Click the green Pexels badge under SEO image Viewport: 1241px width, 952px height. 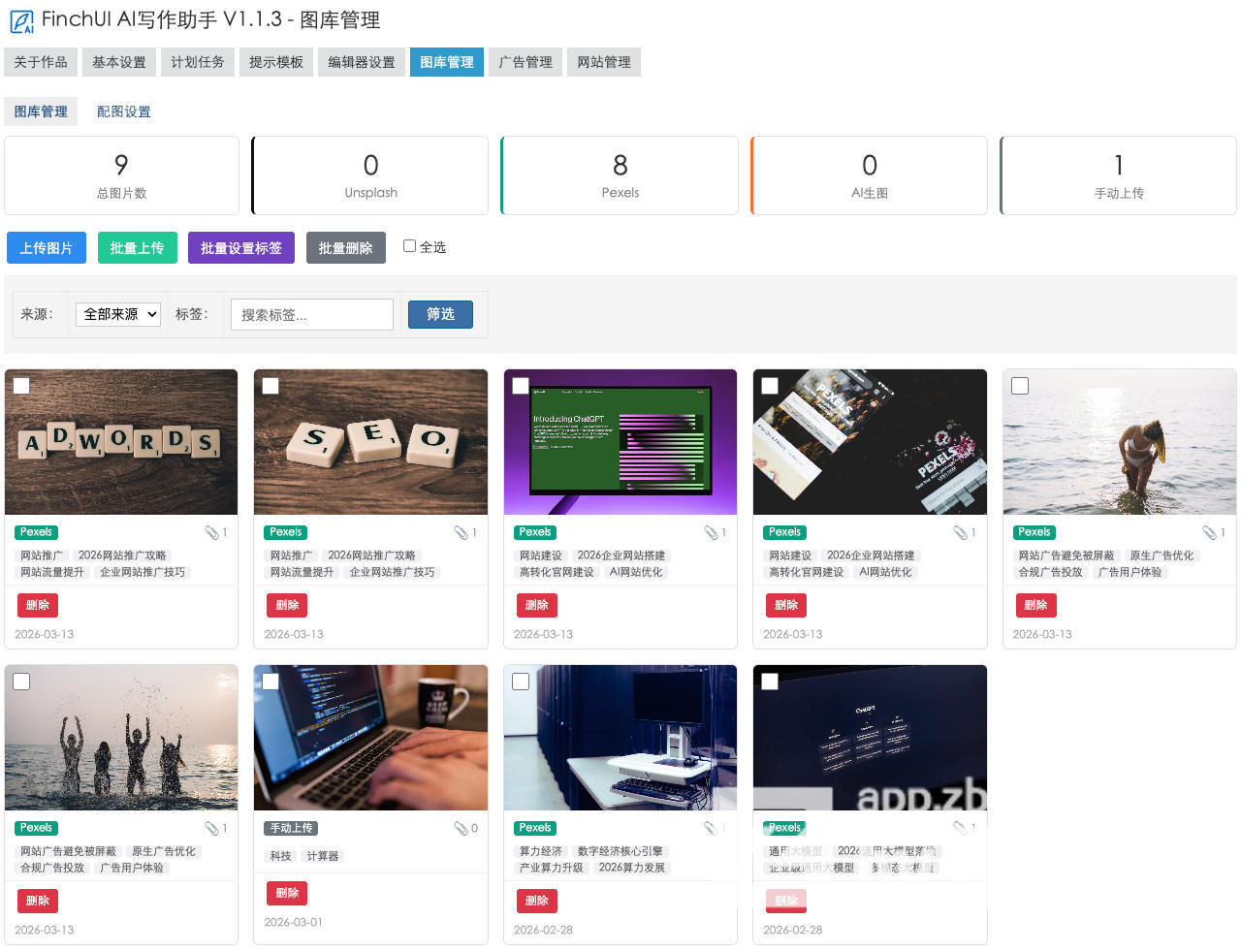pyautogui.click(x=286, y=532)
